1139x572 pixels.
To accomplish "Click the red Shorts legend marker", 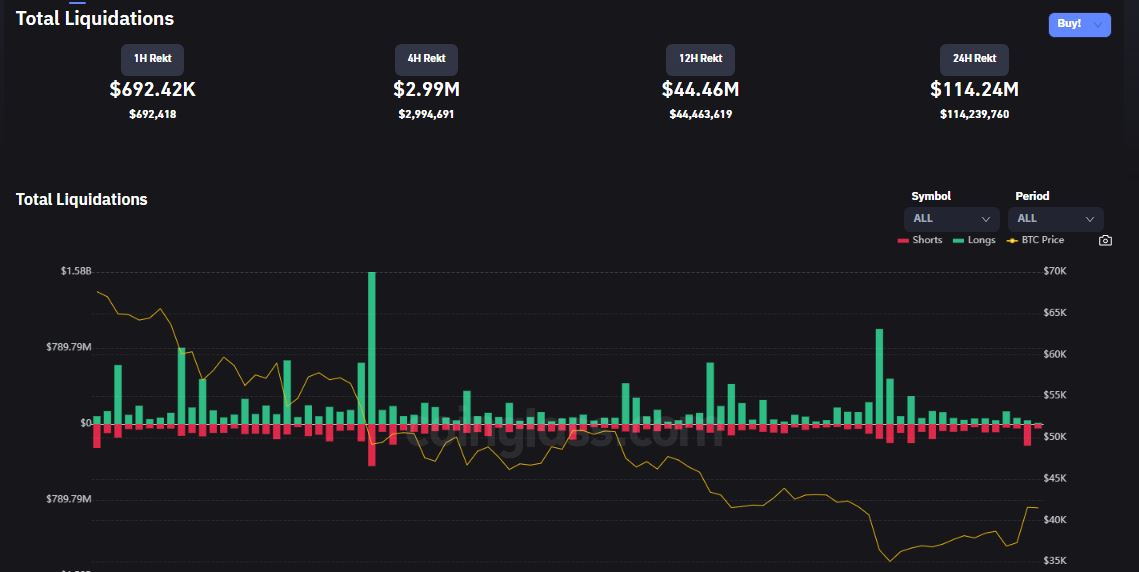I will 903,241.
